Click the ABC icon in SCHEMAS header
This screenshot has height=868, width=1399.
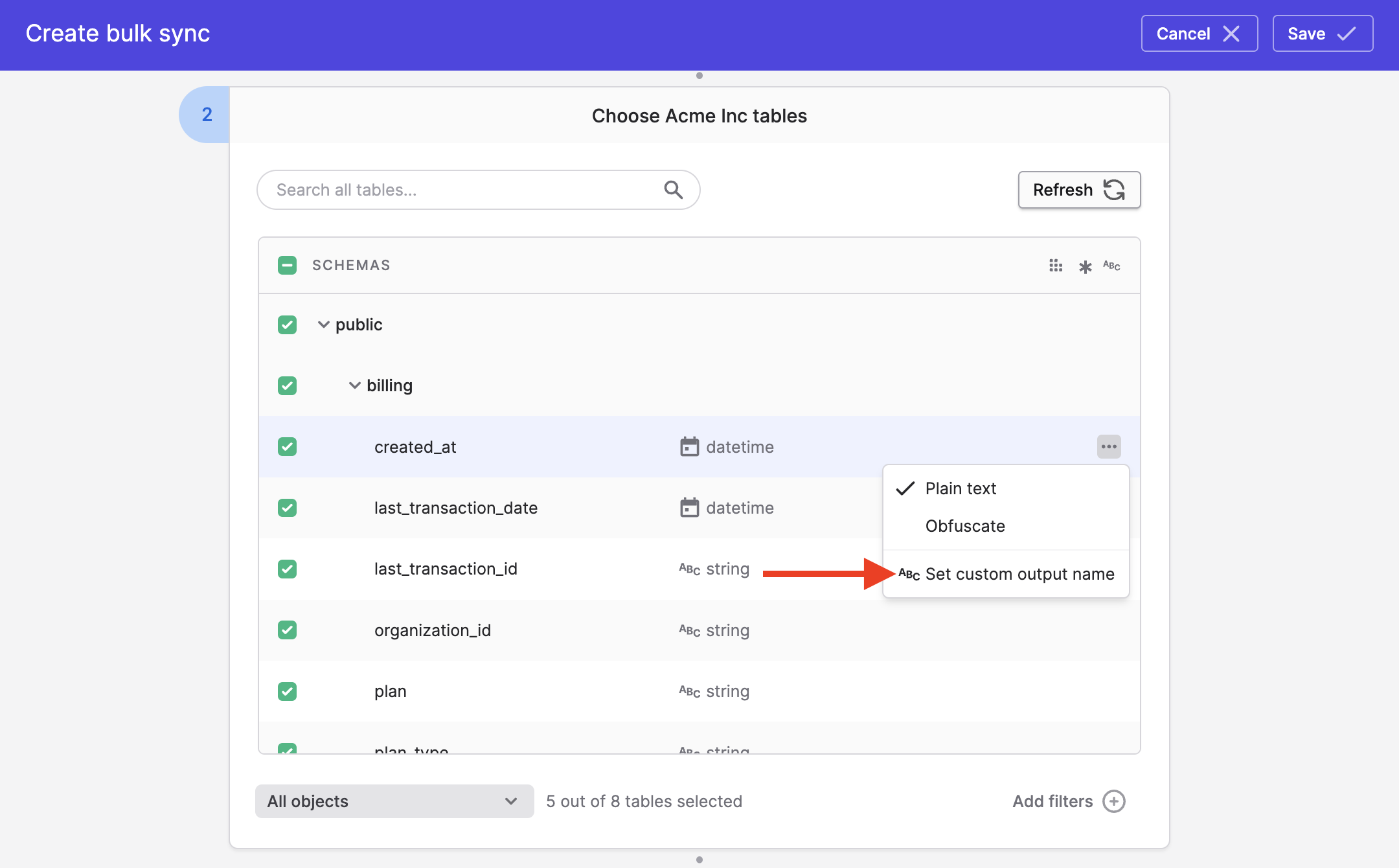tap(1111, 266)
